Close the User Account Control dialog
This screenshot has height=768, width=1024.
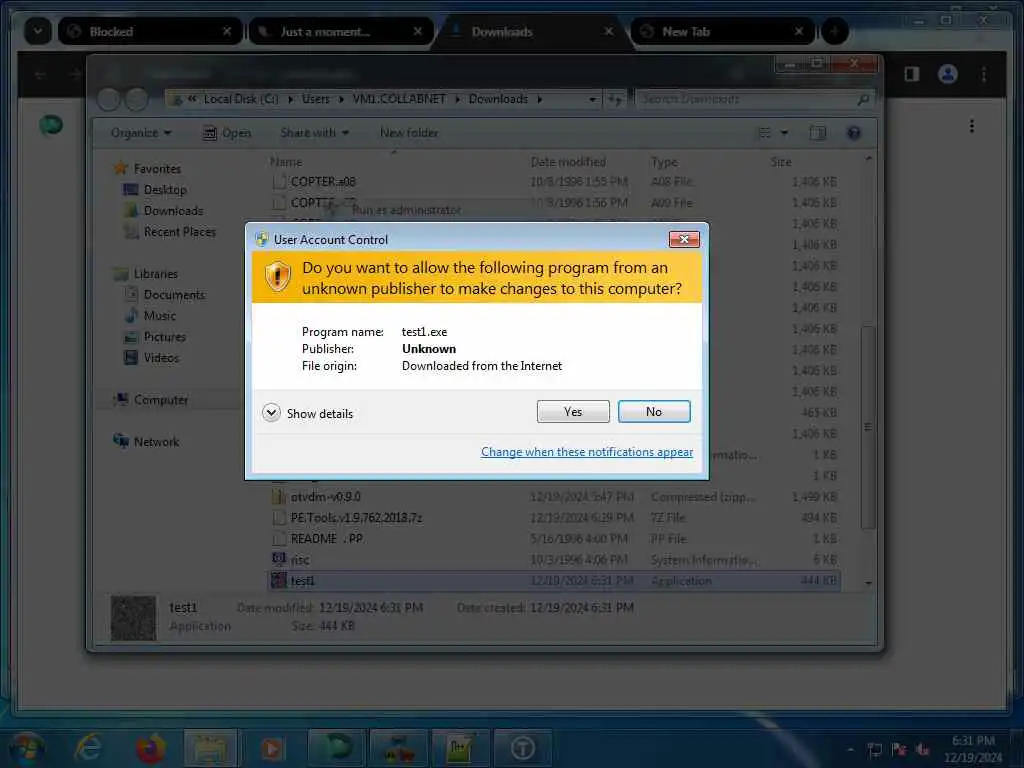(x=684, y=239)
